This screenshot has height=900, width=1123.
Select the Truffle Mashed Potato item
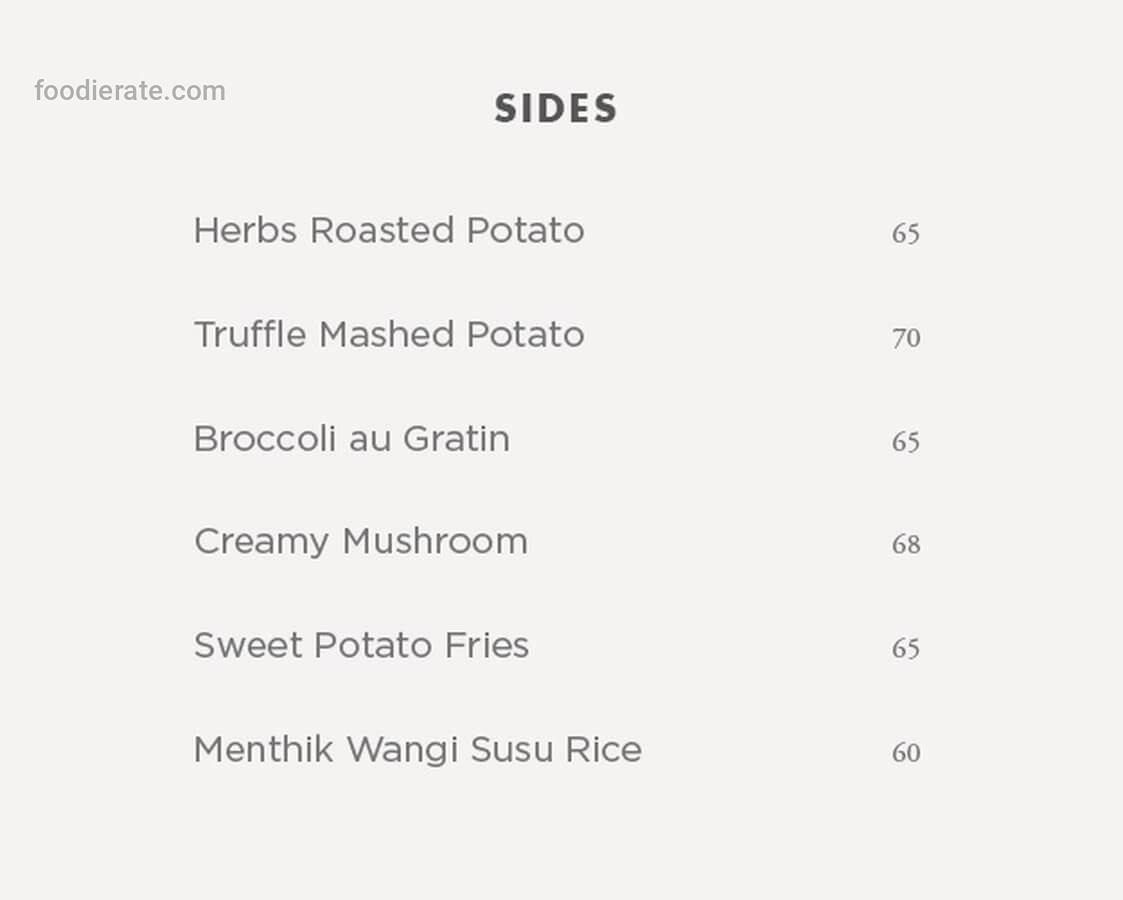389,335
